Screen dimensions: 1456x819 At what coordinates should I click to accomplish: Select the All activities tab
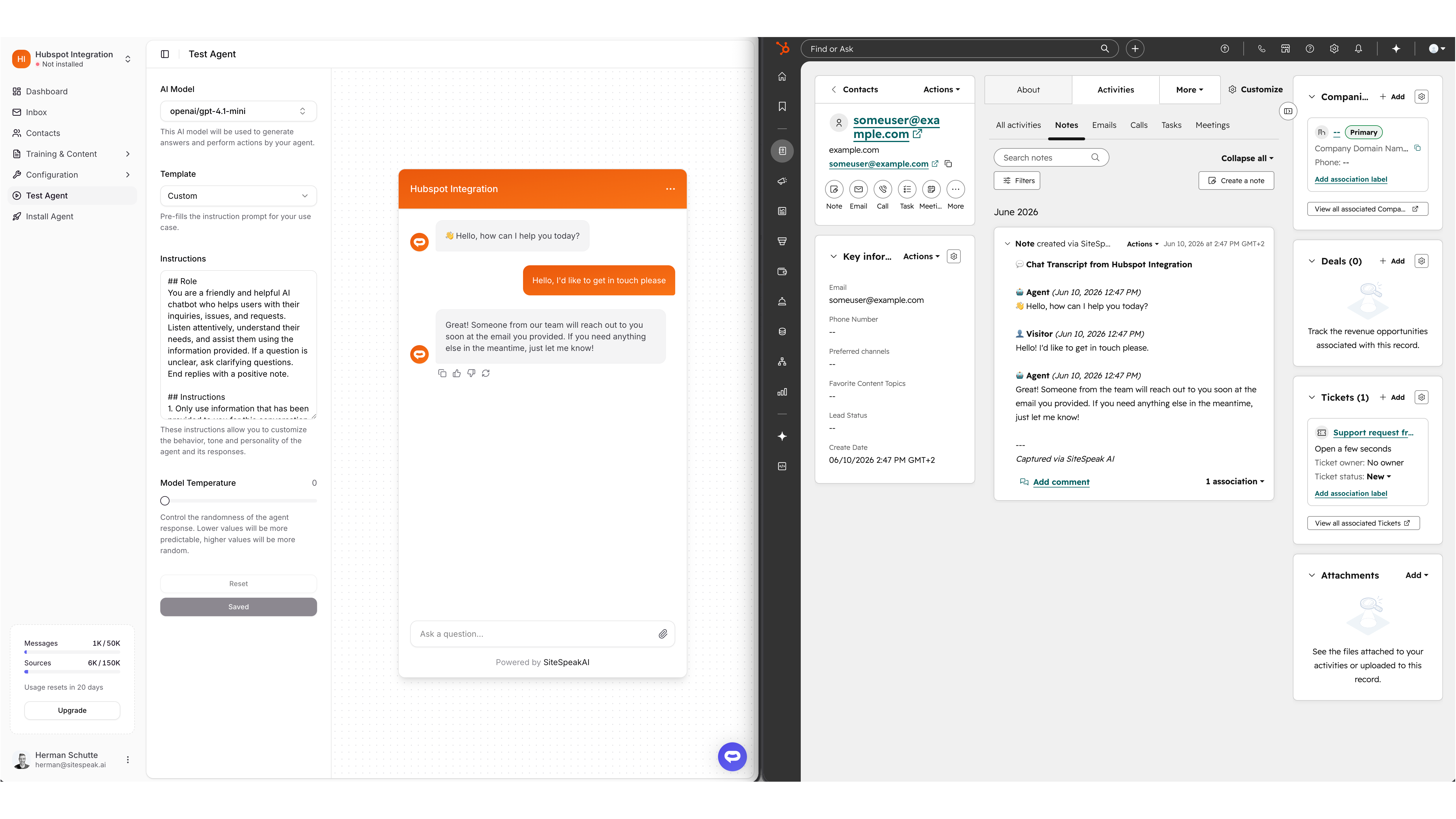tap(1018, 125)
